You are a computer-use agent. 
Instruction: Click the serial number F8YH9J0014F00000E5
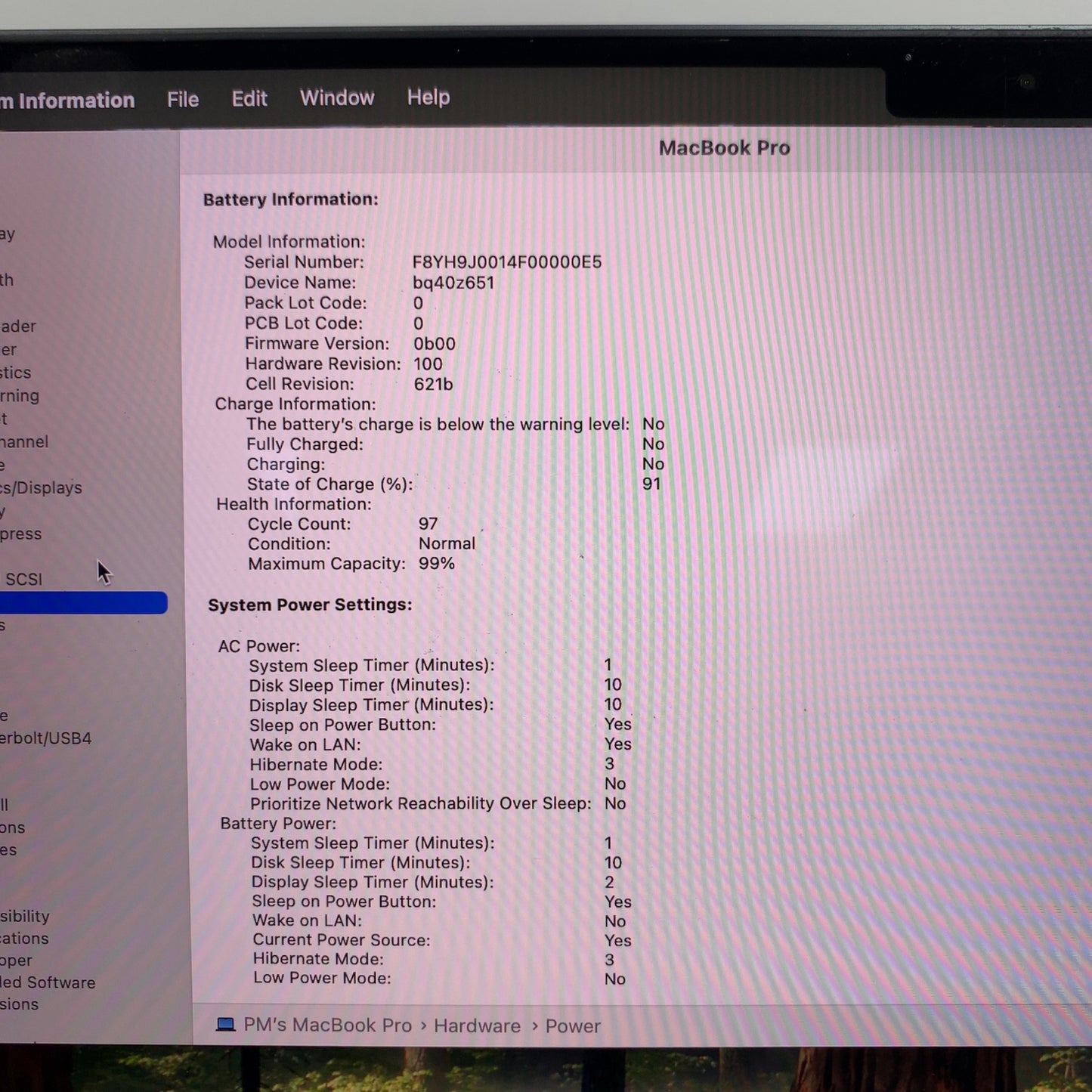coord(507,262)
